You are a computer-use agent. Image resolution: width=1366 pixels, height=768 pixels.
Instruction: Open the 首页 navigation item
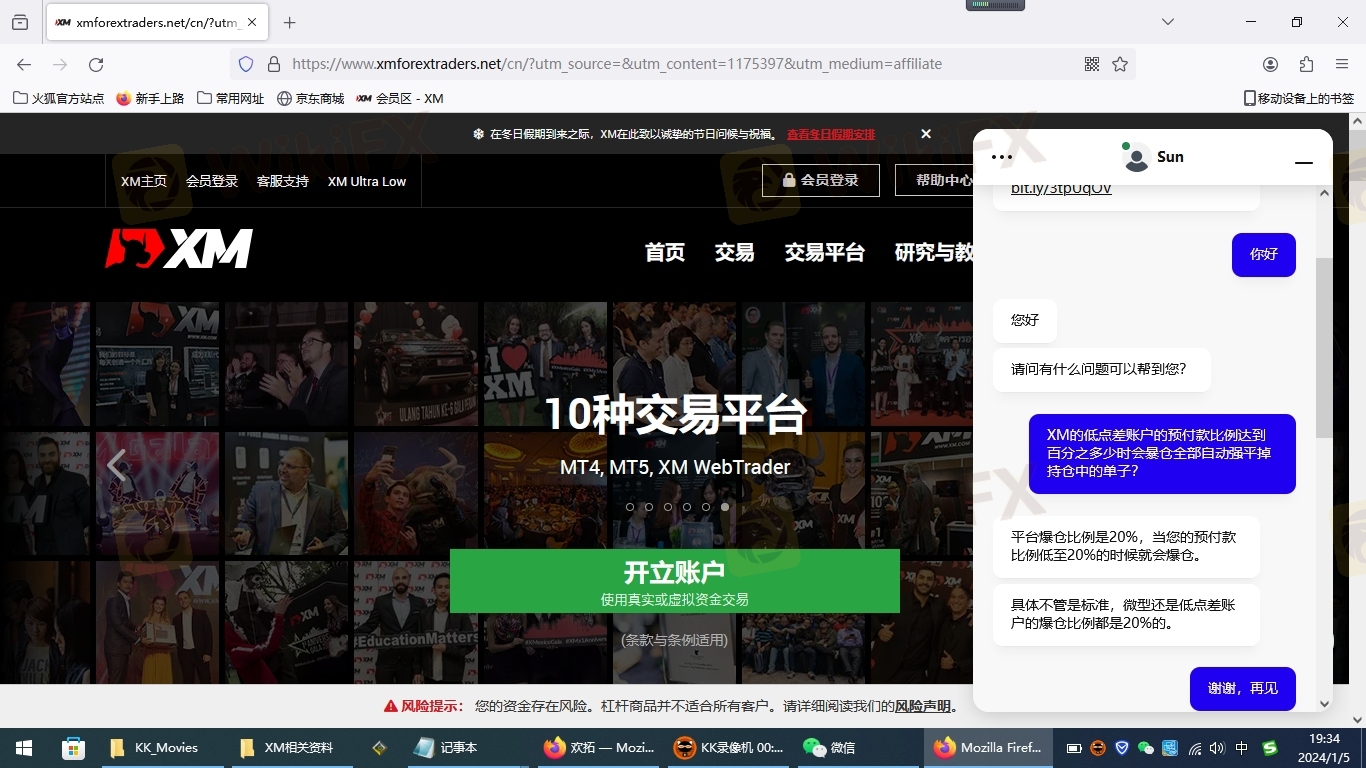point(665,253)
